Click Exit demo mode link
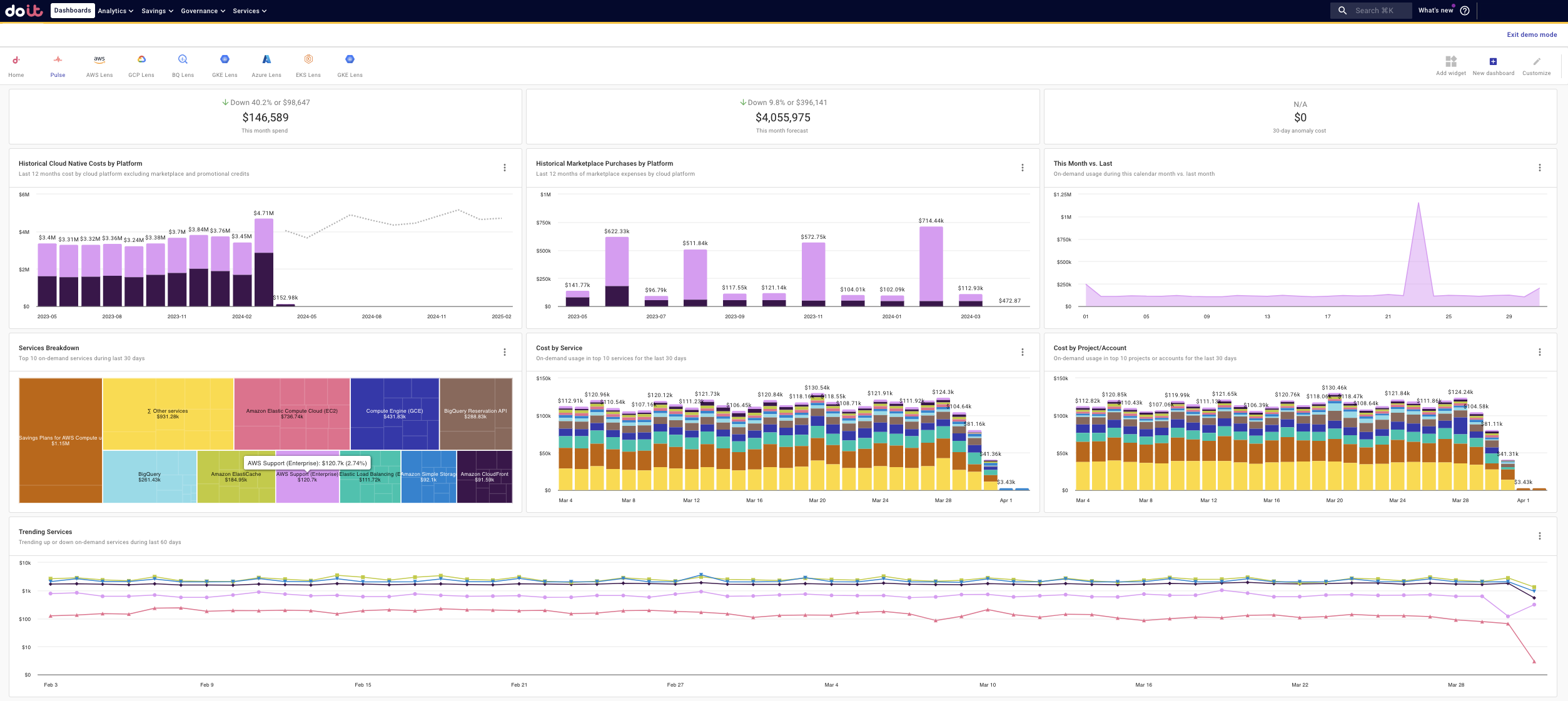Image resolution: width=1568 pixels, height=701 pixels. click(1531, 35)
